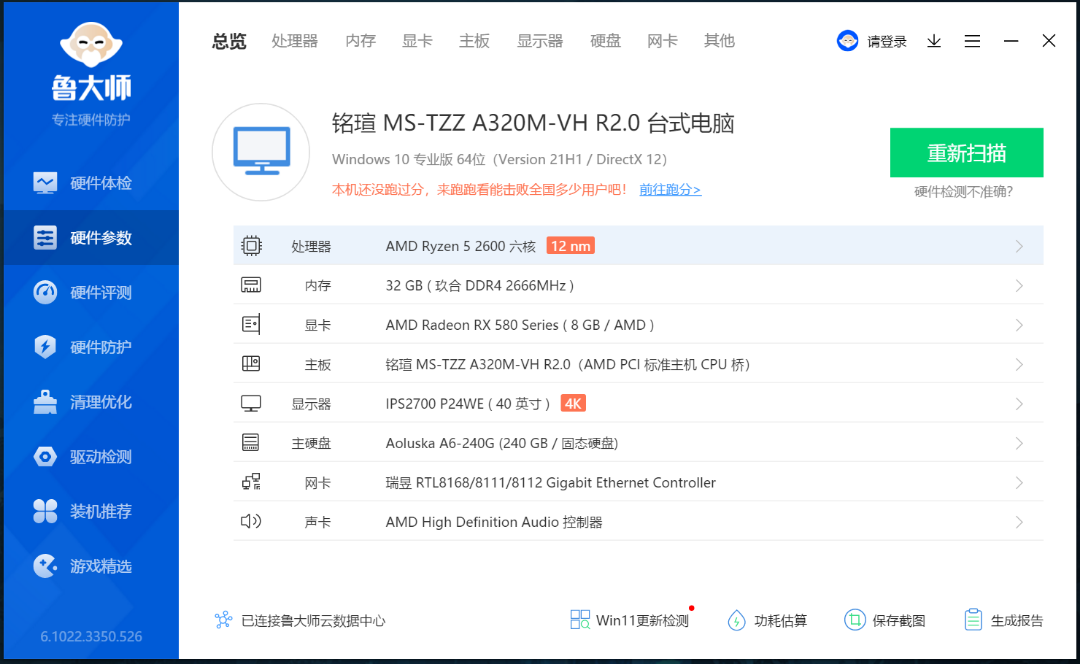Open 硬件体检 in the sidebar
Image resolution: width=1080 pixels, height=664 pixels.
pos(91,183)
